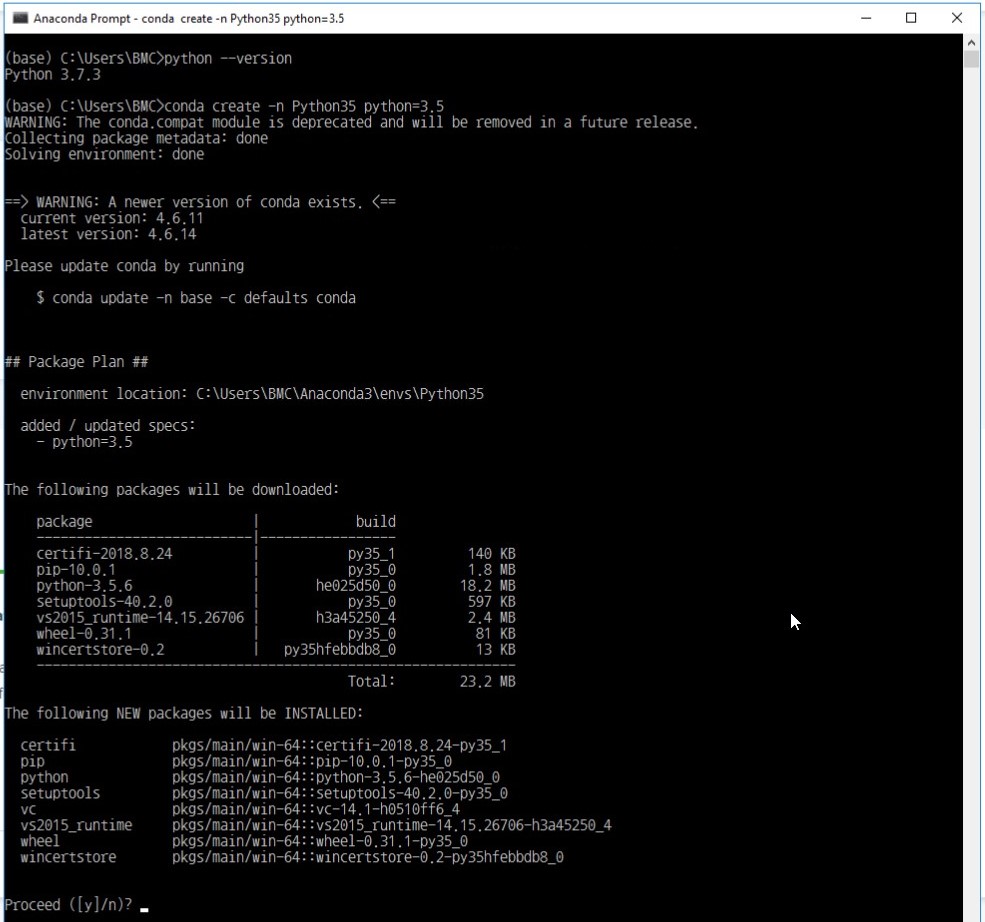
Task: Click the Anaconda Prompt title bar icon
Action: (x=20, y=18)
